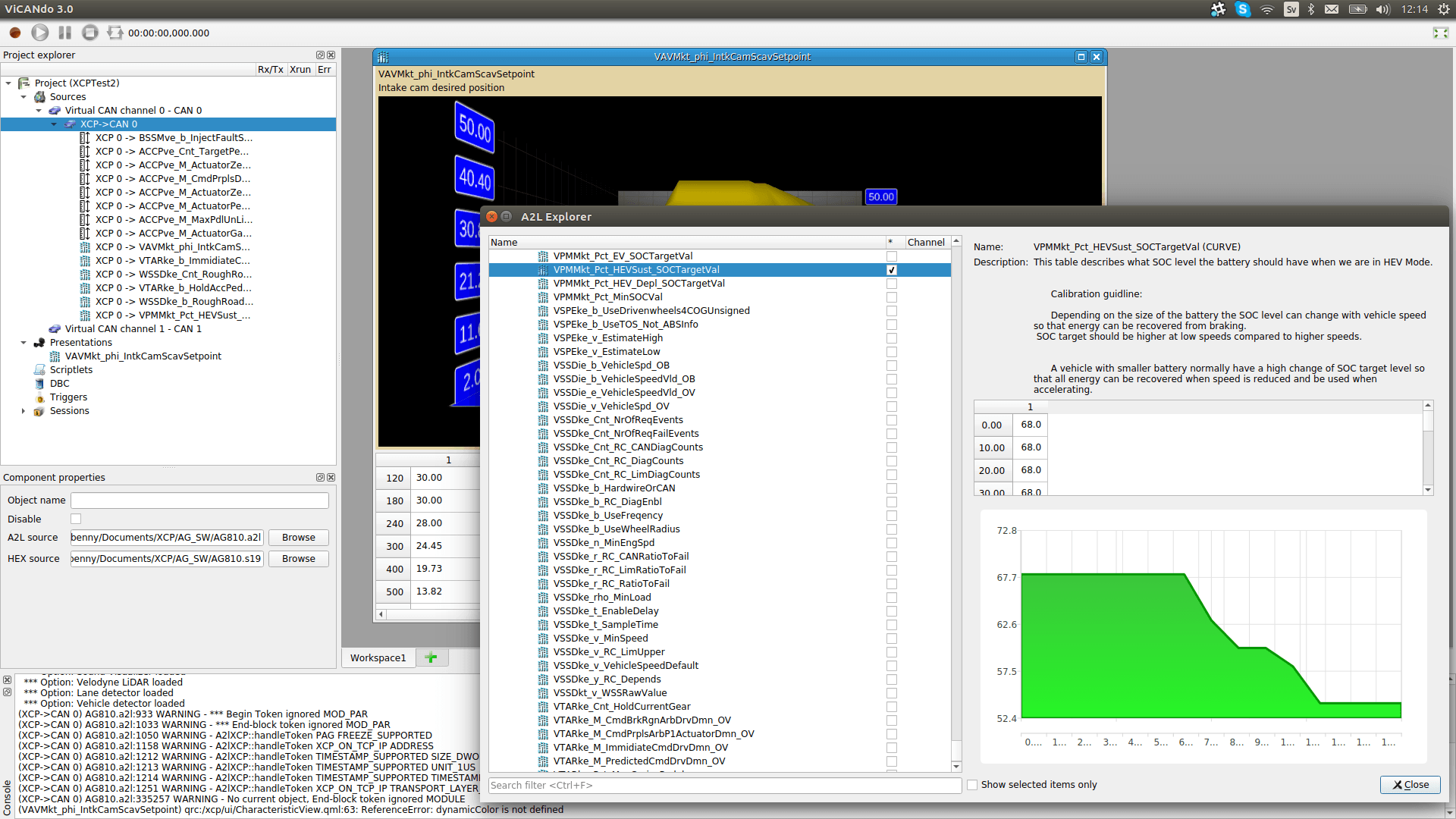Open the Bluetooth indicator menu

[x=1311, y=9]
